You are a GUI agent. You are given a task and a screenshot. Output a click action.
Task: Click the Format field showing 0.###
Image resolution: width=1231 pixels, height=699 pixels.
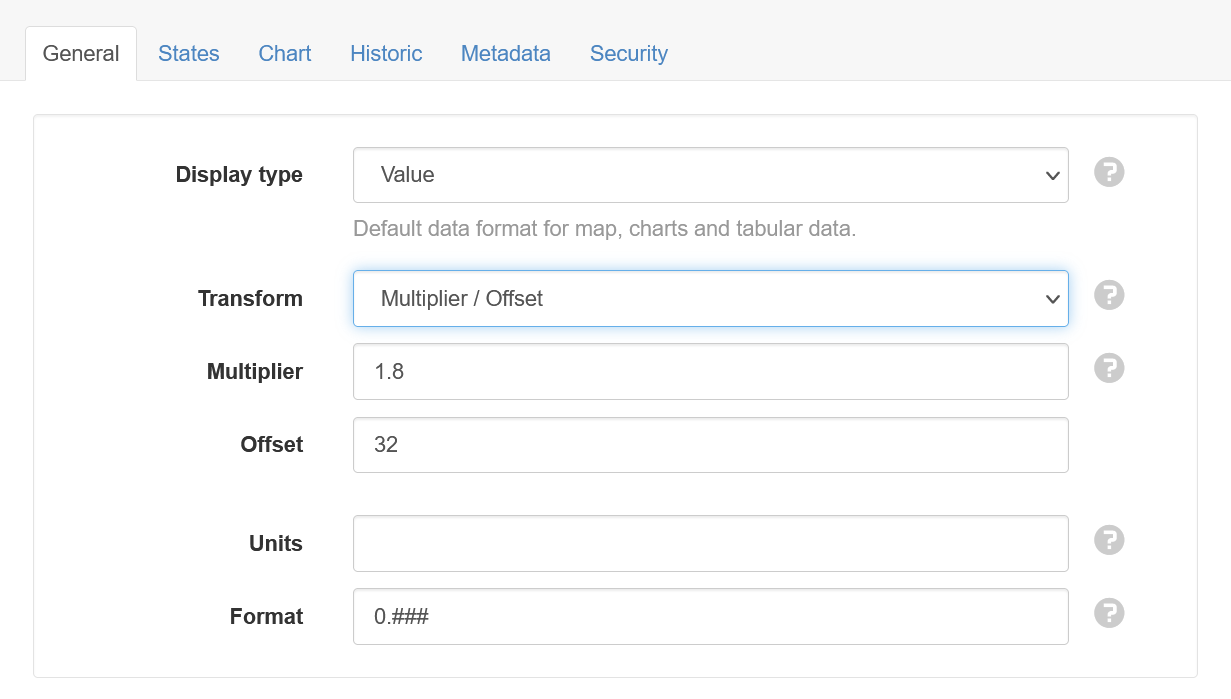(x=710, y=616)
